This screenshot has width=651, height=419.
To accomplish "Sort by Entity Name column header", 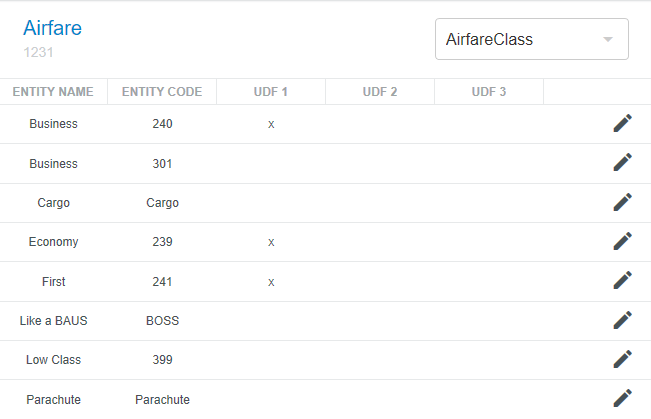I will click(x=53, y=92).
